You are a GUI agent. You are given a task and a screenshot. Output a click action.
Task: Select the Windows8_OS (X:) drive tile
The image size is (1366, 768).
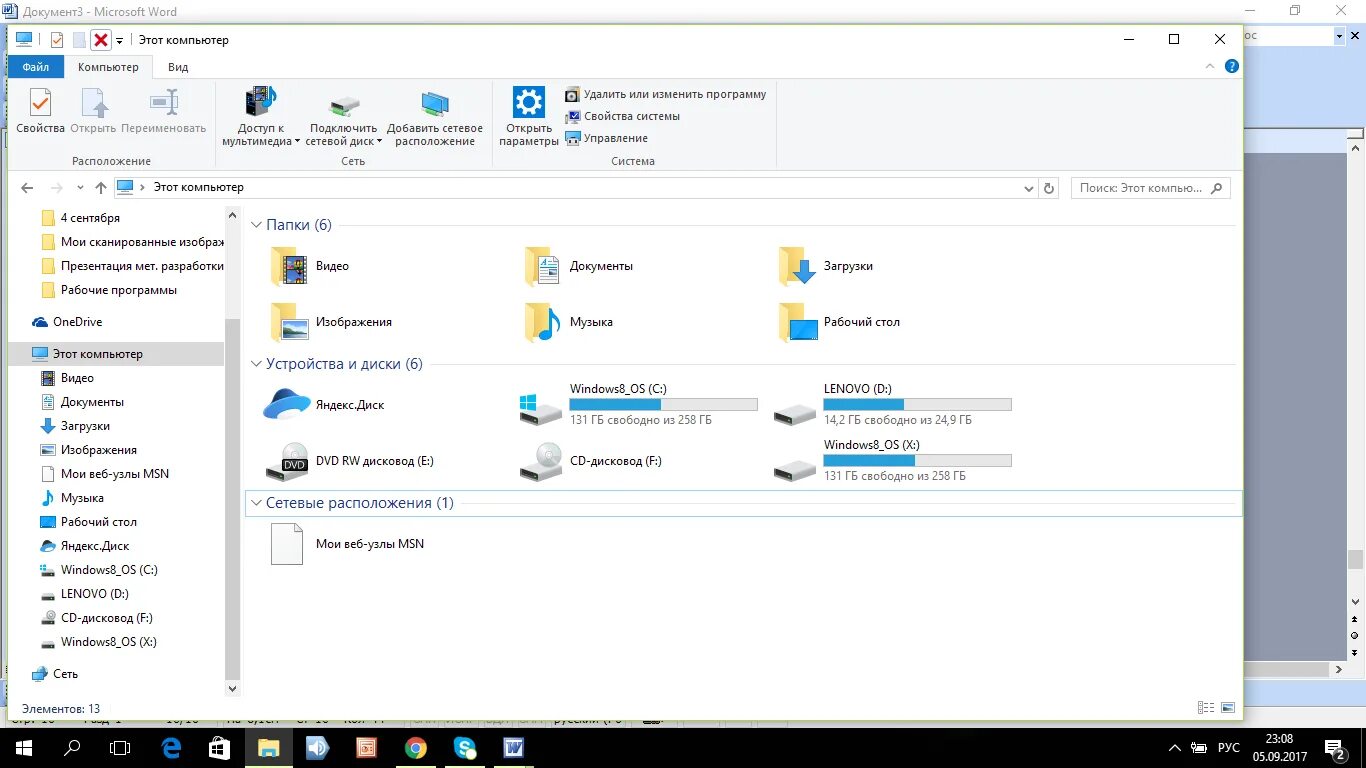[892, 461]
